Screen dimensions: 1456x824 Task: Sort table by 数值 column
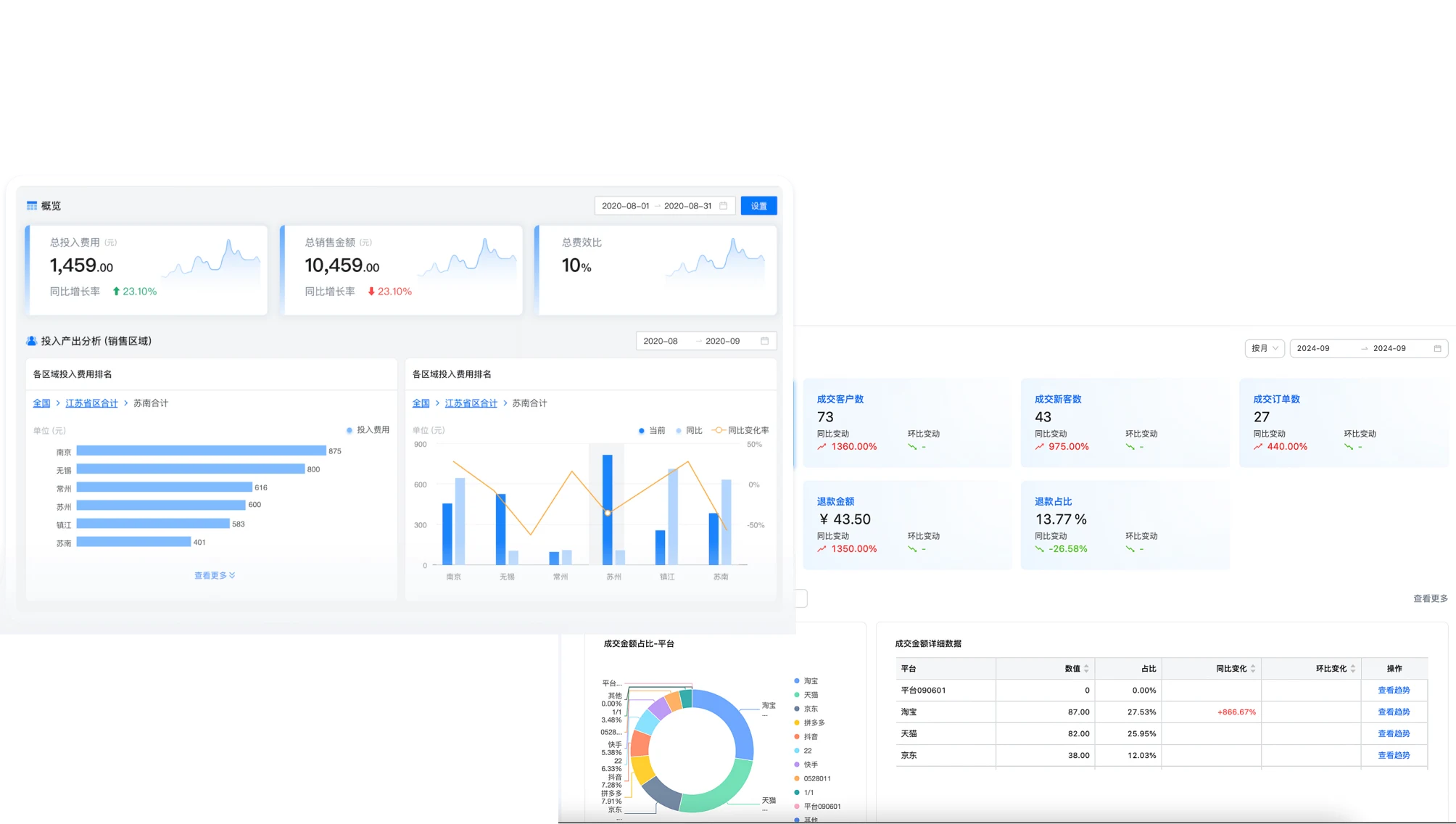(x=1085, y=669)
